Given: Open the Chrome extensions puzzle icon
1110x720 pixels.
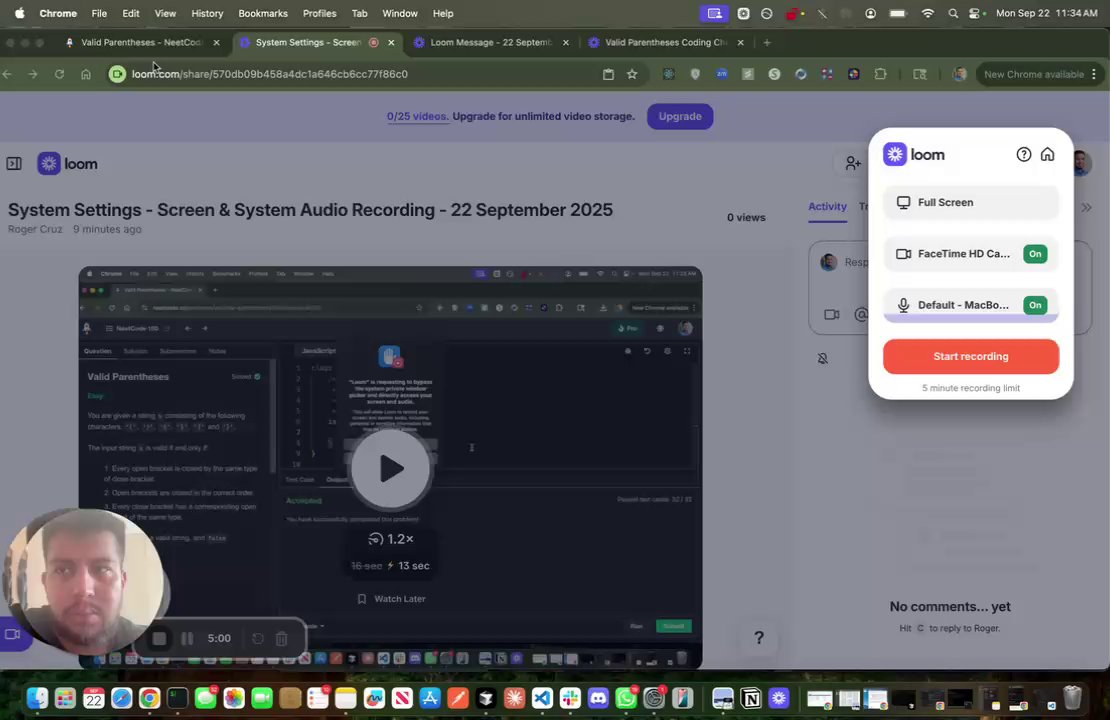Looking at the screenshot, I should (880, 74).
